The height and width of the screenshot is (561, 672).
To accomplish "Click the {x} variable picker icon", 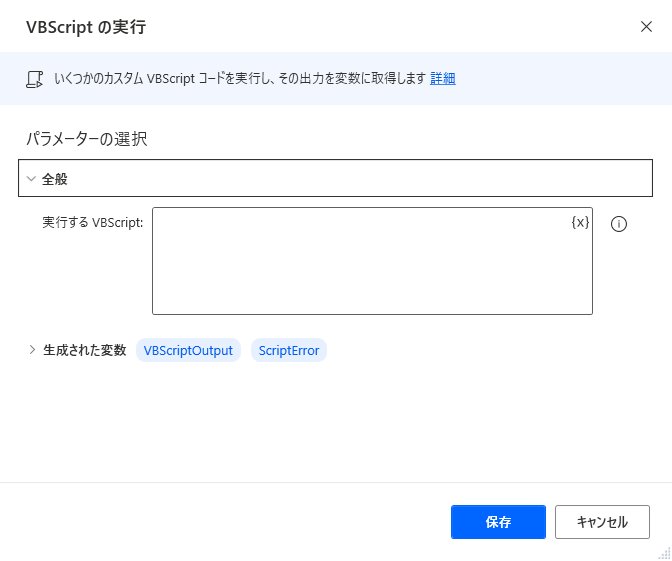I will 580,222.
